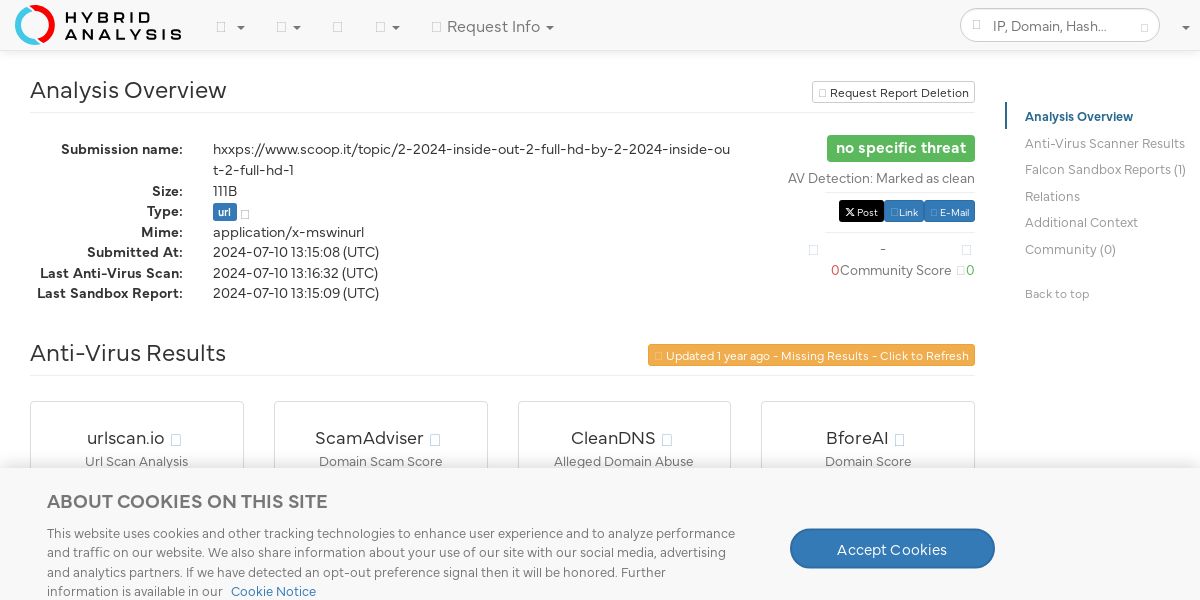This screenshot has width=1200, height=600.
Task: Expand the Request Info dropdown
Action: coord(493,27)
